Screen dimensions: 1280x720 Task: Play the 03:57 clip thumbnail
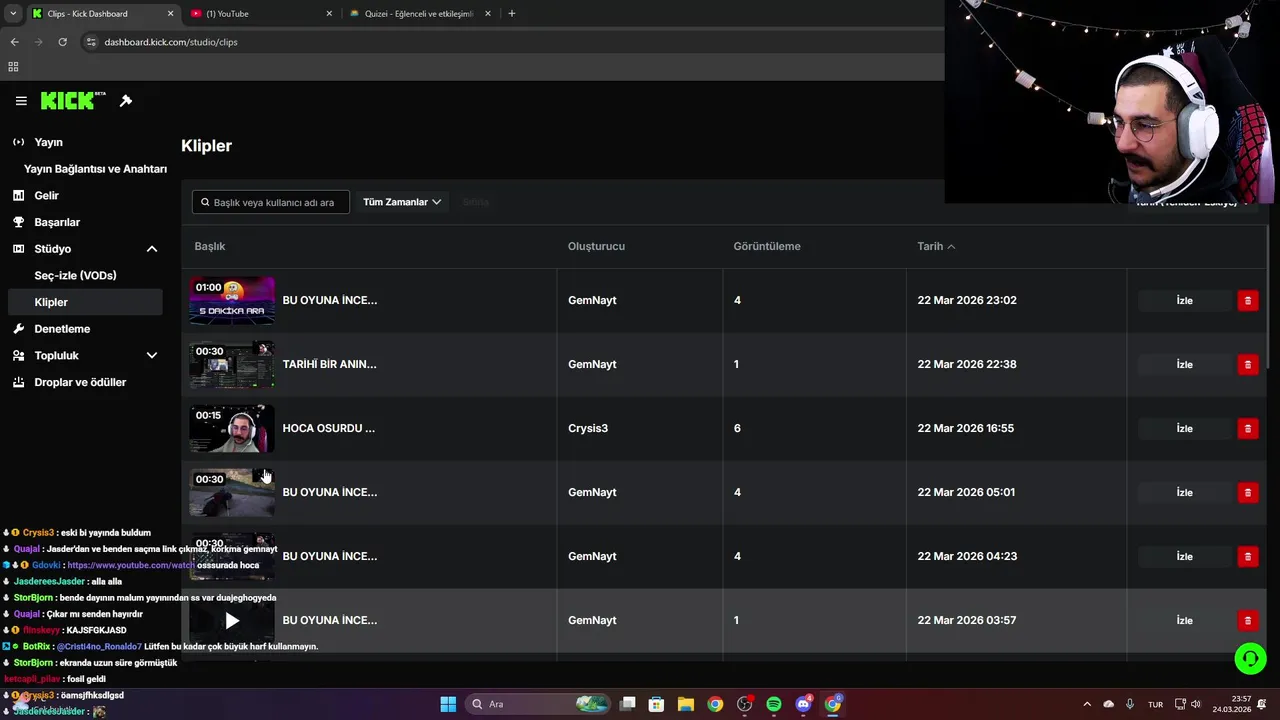232,620
